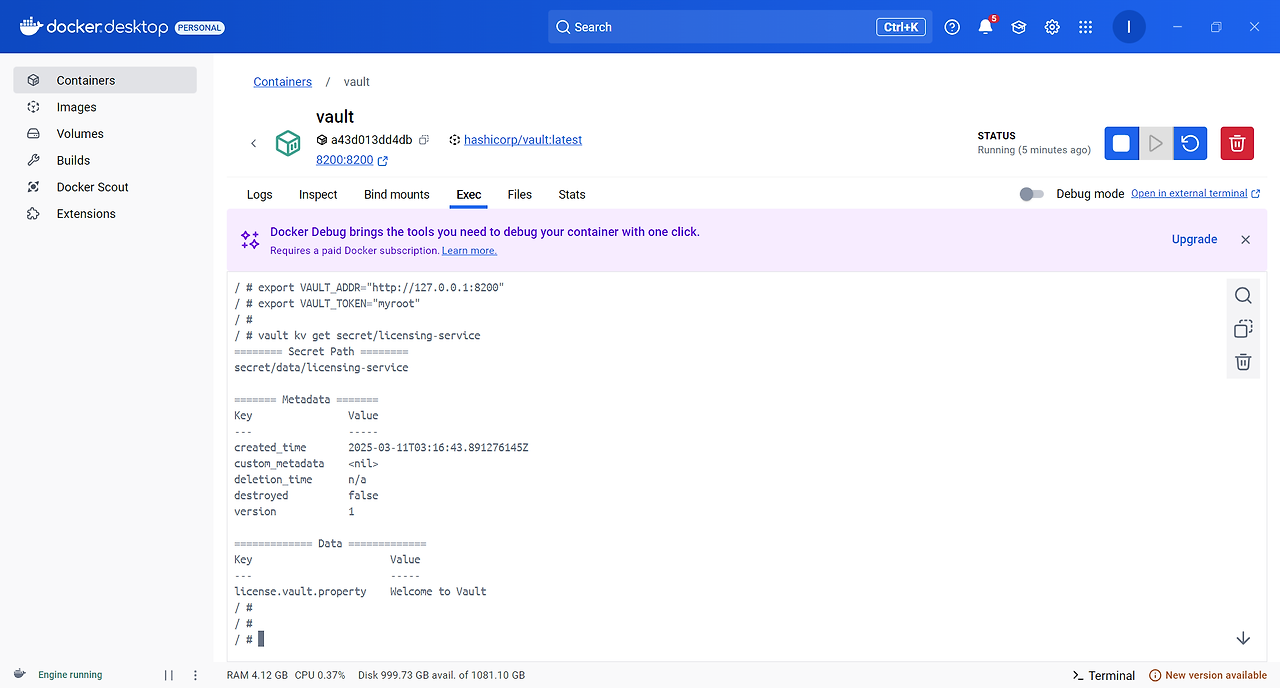Screen dimensions: 1280x688
Task: Click the 'RAM 4.12 GB' status entry
Action: click(x=257, y=675)
